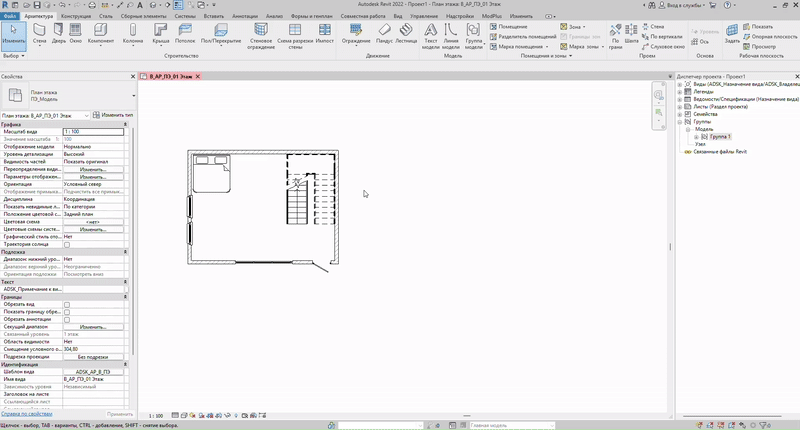This screenshot has height=430, width=800.
Task: Enable the Обрезать вид checkbox
Action: click(67, 304)
